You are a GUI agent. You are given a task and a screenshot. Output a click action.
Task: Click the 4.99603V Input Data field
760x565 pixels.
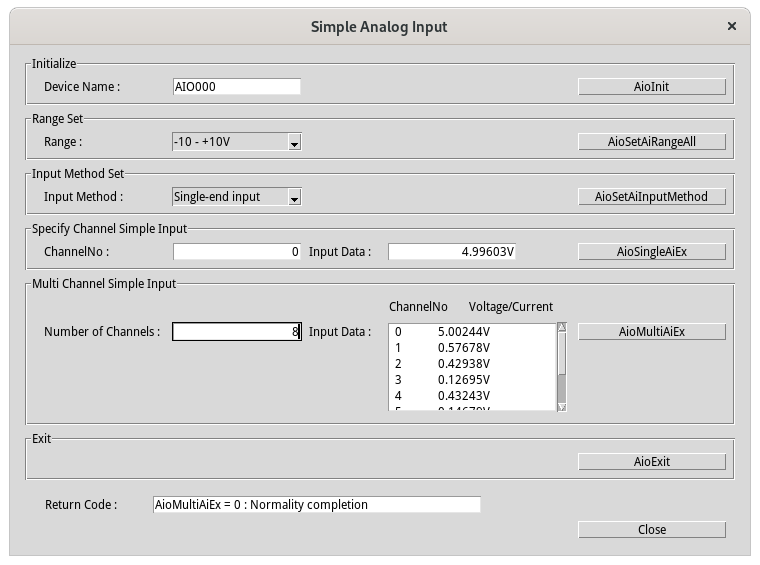click(x=452, y=252)
